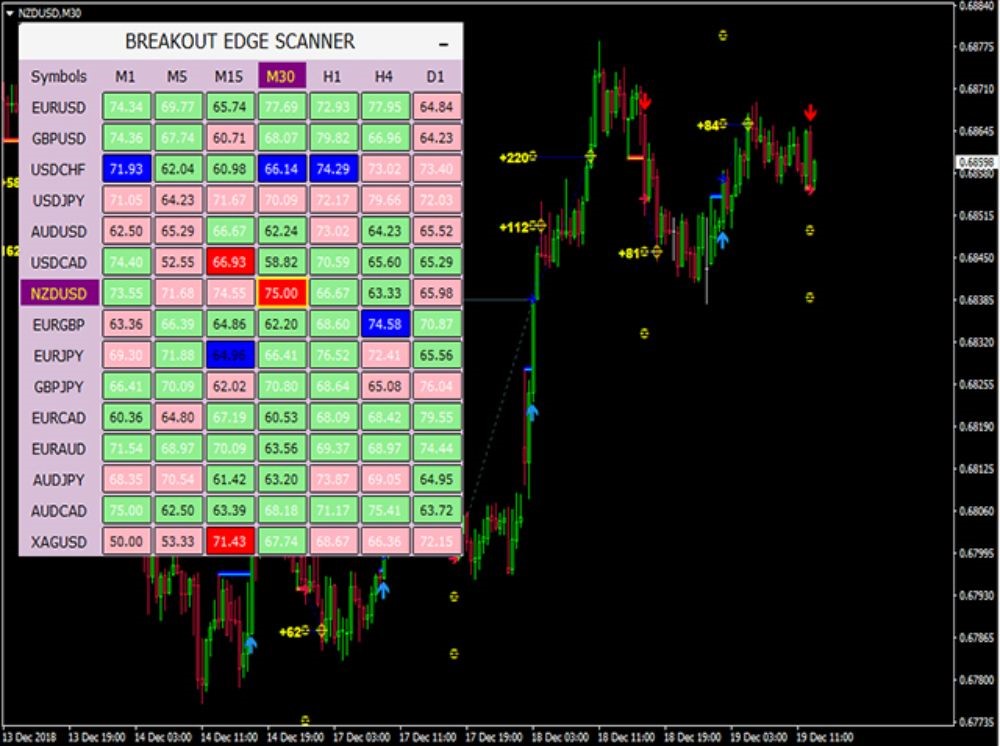
Task: Click the red sell arrow above the latest candles
Action: tap(809, 112)
